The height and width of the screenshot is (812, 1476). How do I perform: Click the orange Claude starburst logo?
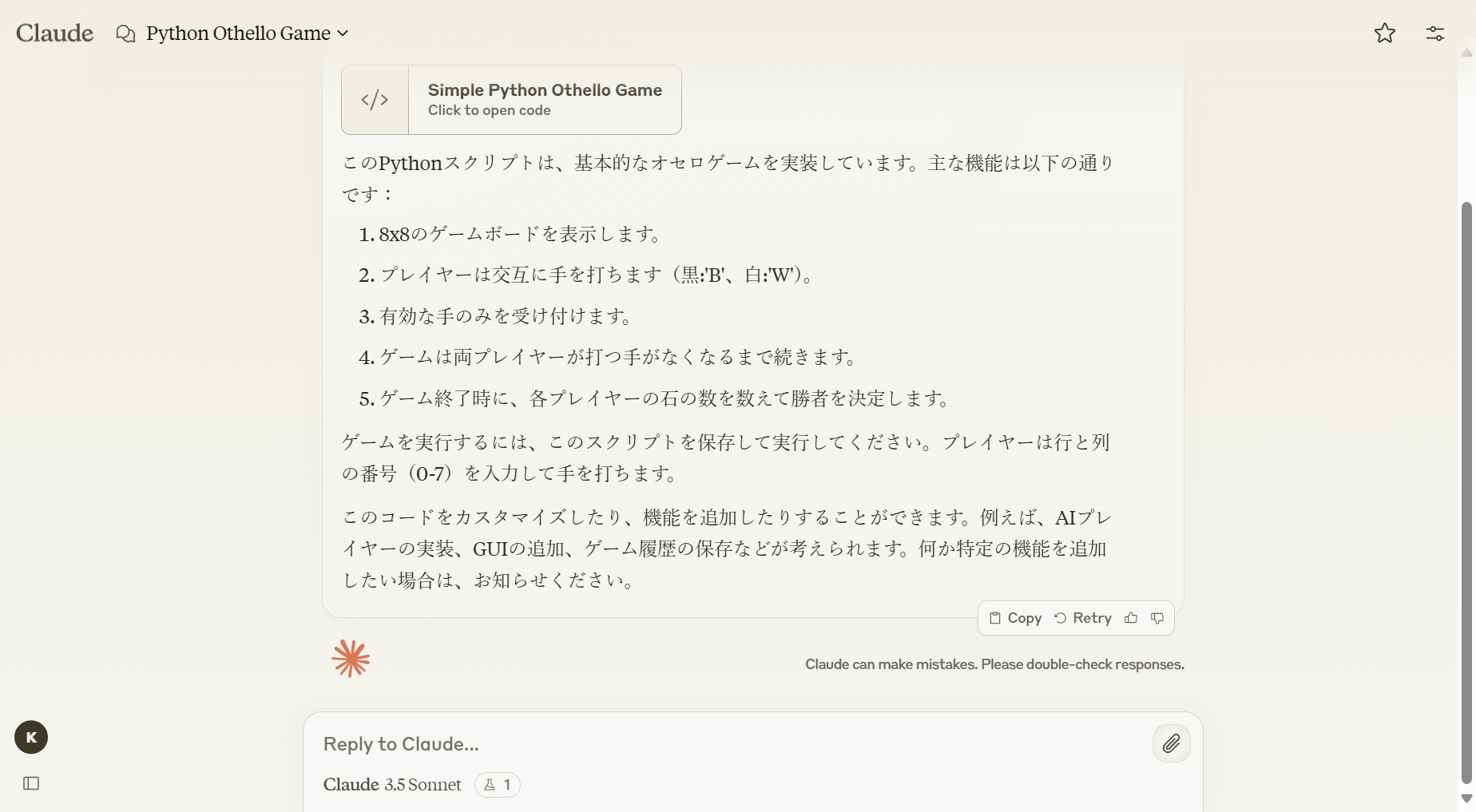(x=351, y=659)
